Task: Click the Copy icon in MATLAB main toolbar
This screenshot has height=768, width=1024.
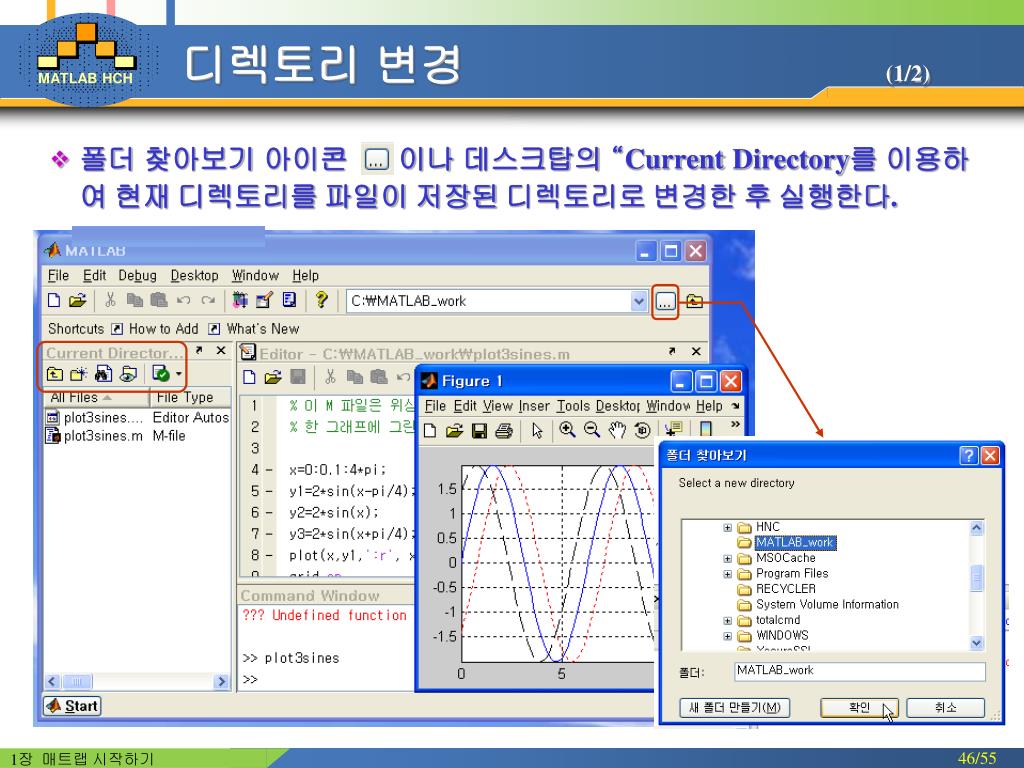Action: (x=135, y=300)
